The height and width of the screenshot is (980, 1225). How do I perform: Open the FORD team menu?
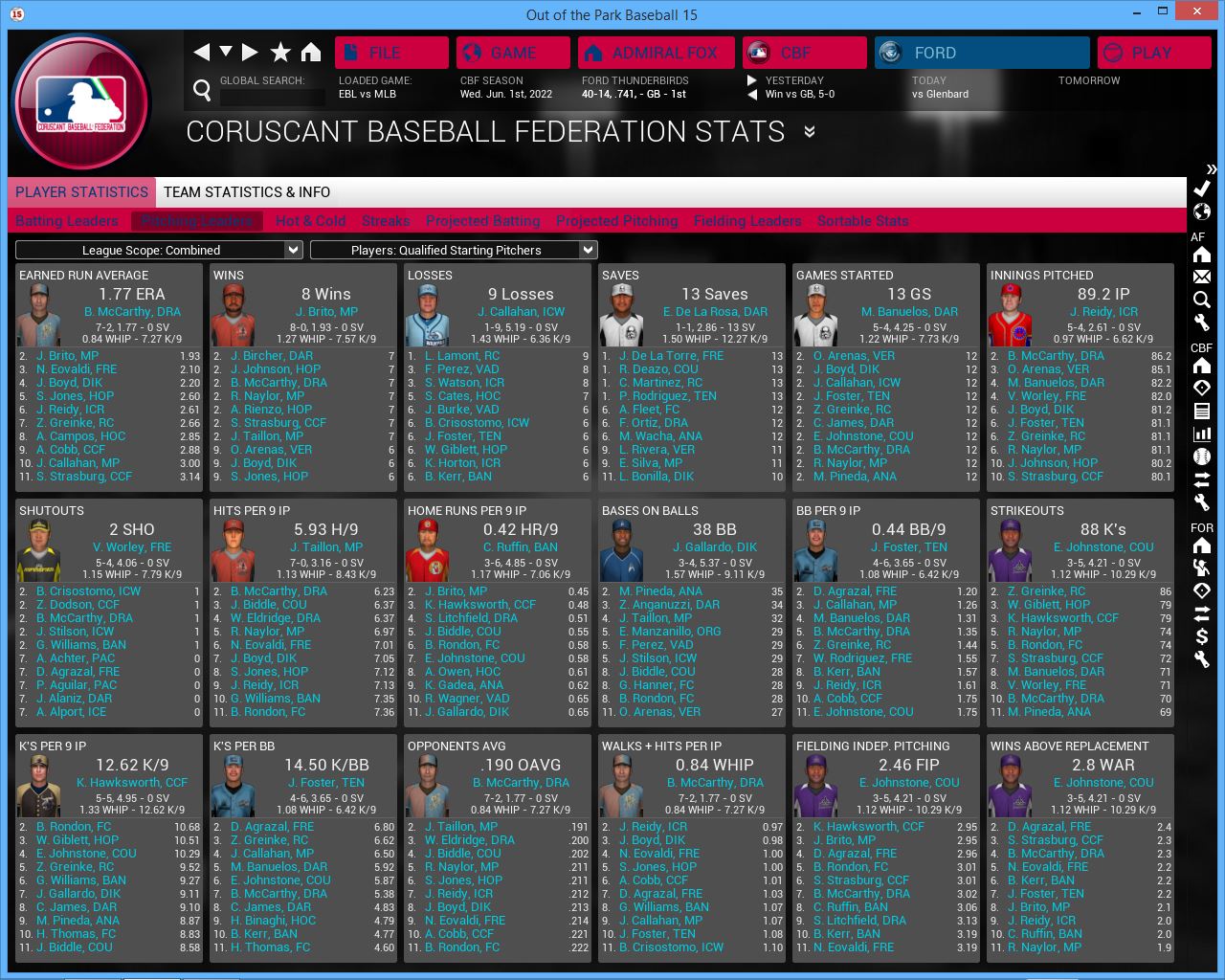pyautogui.click(x=982, y=53)
